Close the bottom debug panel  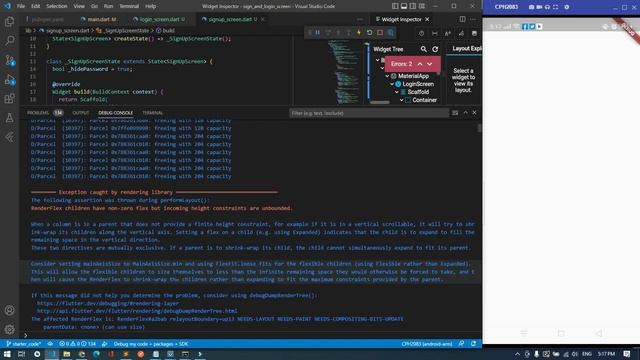point(474,113)
